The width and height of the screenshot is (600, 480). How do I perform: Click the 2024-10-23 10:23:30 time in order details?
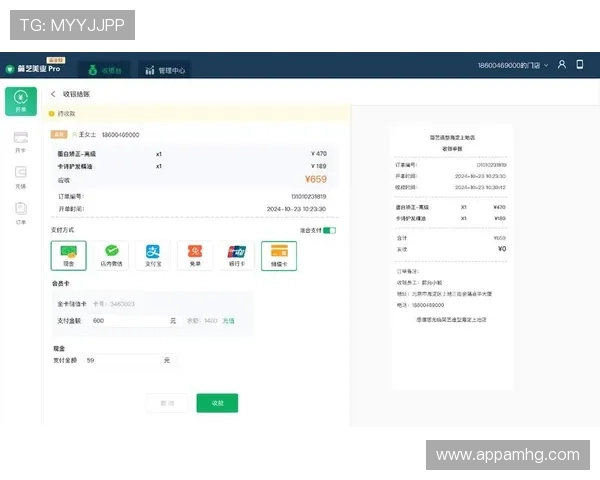point(296,209)
